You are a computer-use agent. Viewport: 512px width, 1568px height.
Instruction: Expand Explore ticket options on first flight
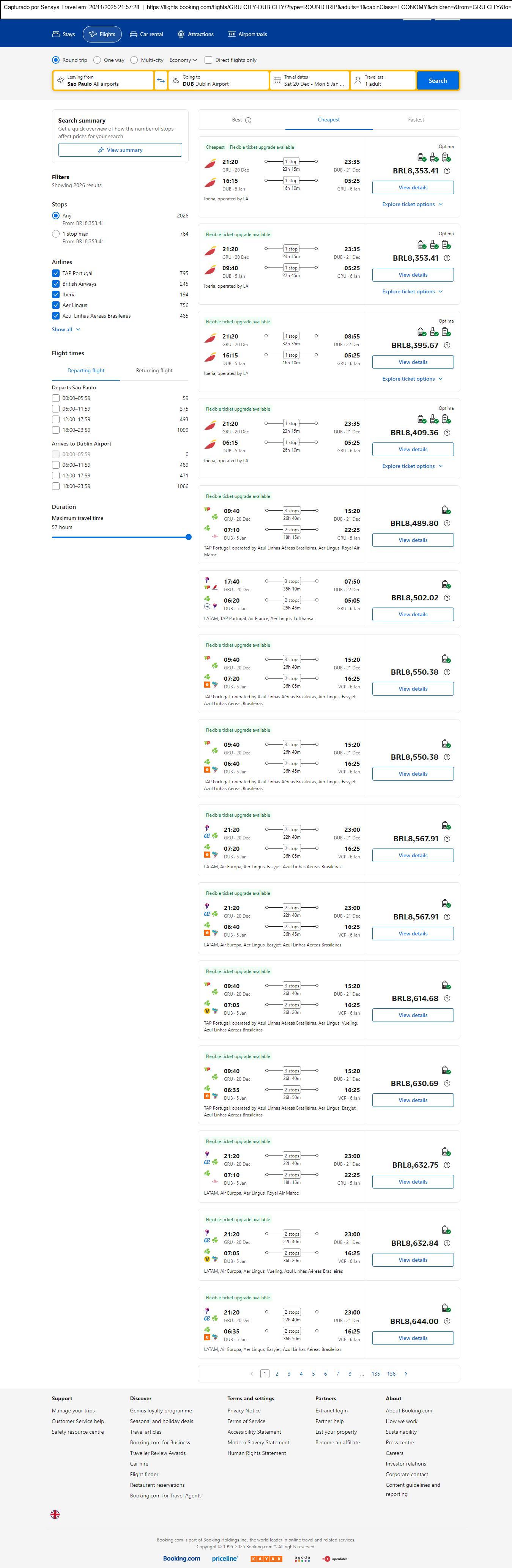tap(412, 205)
